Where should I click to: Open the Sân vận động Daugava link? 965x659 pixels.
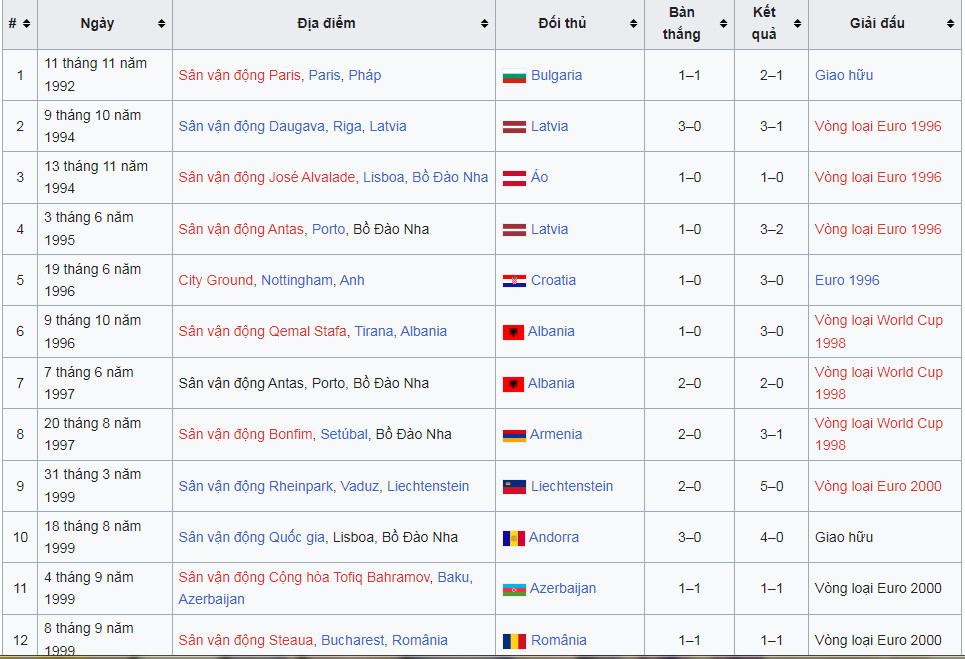(x=238, y=127)
